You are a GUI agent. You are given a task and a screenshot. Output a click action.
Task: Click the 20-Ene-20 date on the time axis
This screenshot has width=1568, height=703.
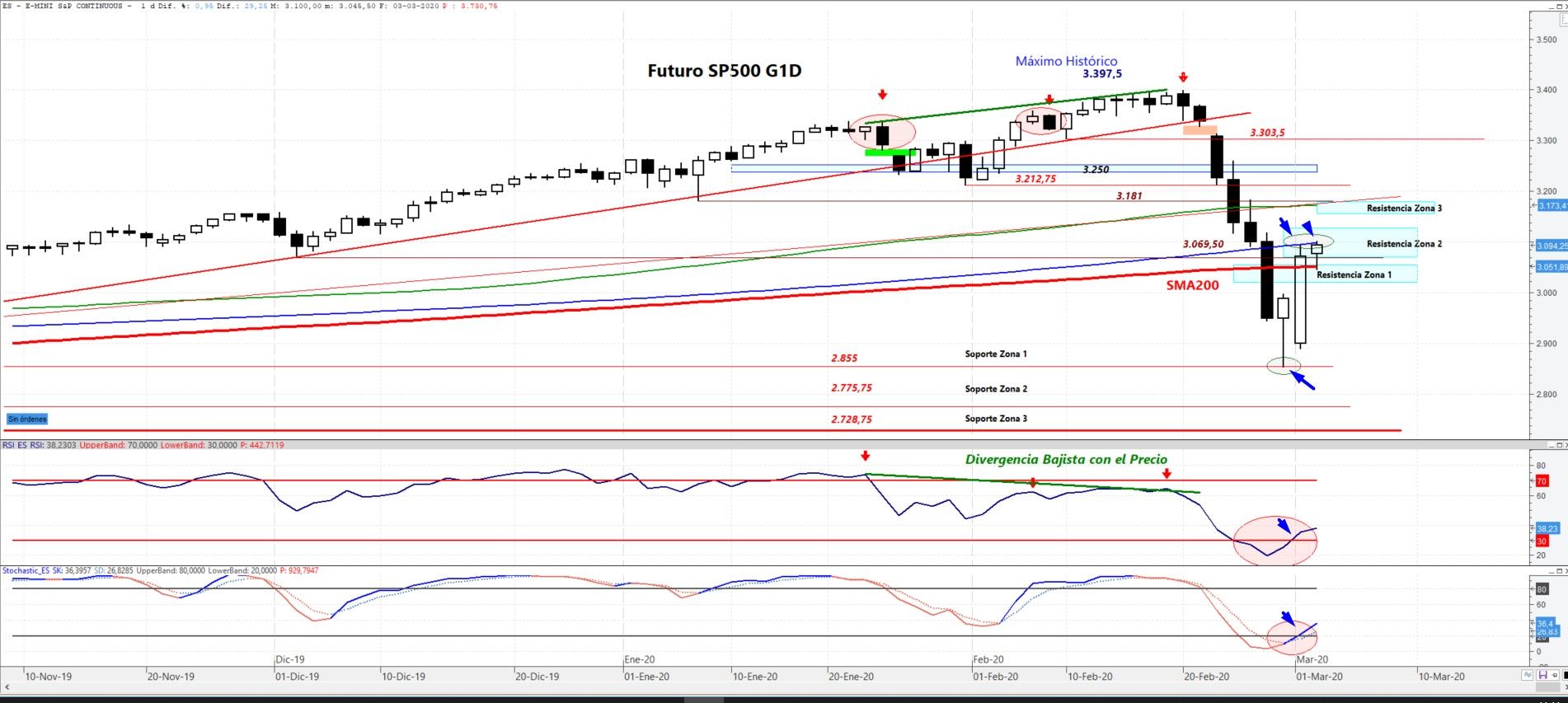pos(852,677)
